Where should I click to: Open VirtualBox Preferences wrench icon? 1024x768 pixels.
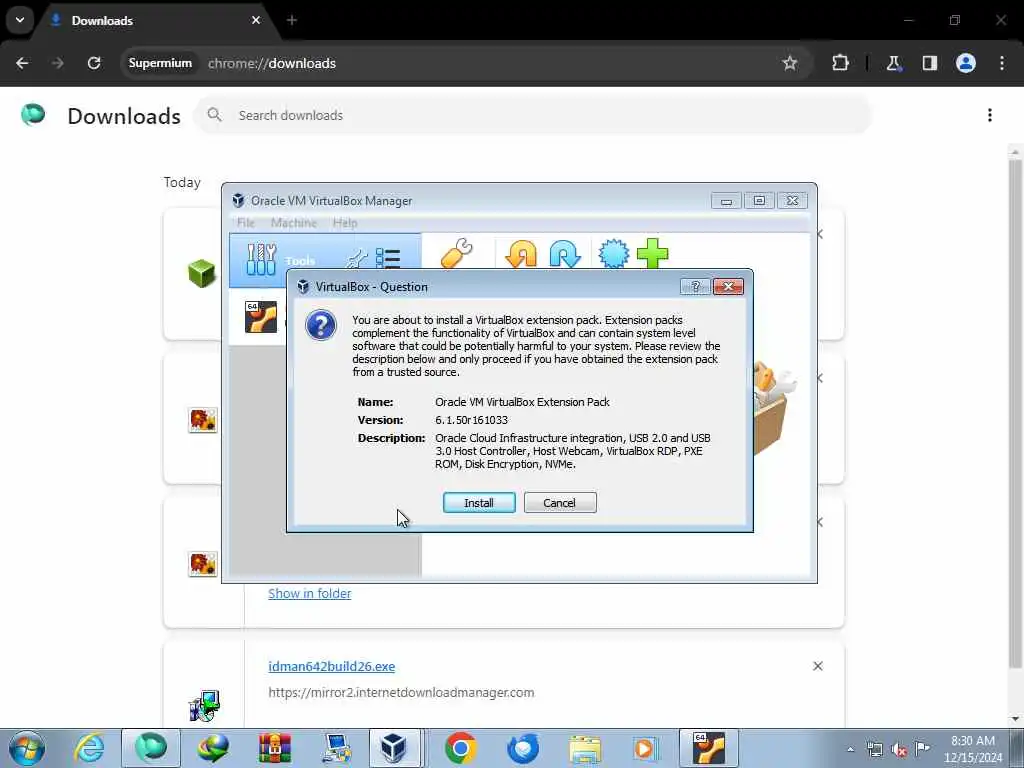point(456,254)
